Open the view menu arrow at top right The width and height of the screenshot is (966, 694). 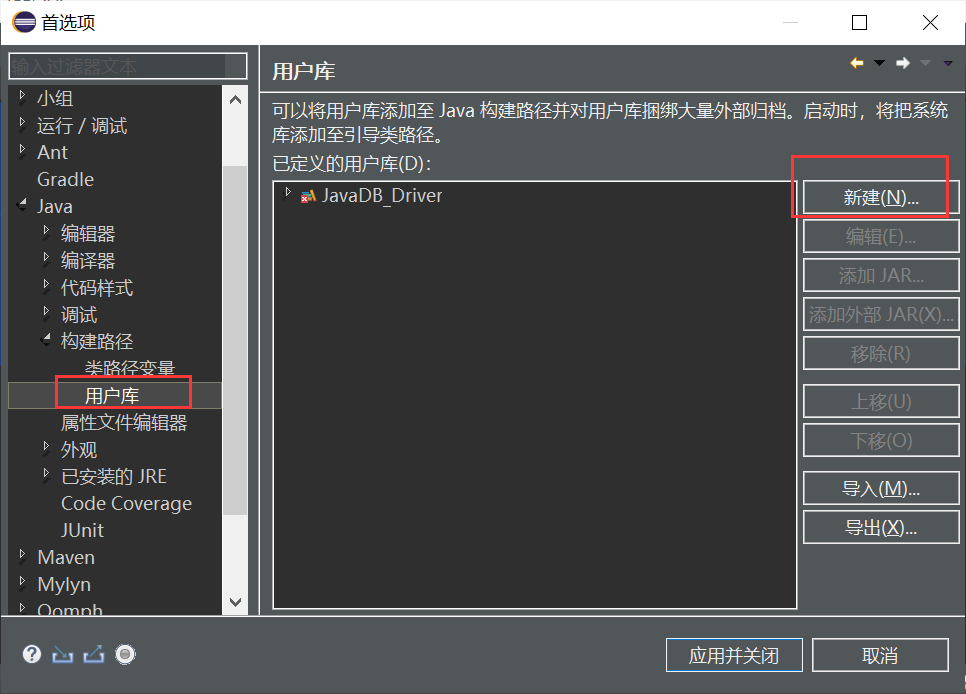(x=948, y=62)
